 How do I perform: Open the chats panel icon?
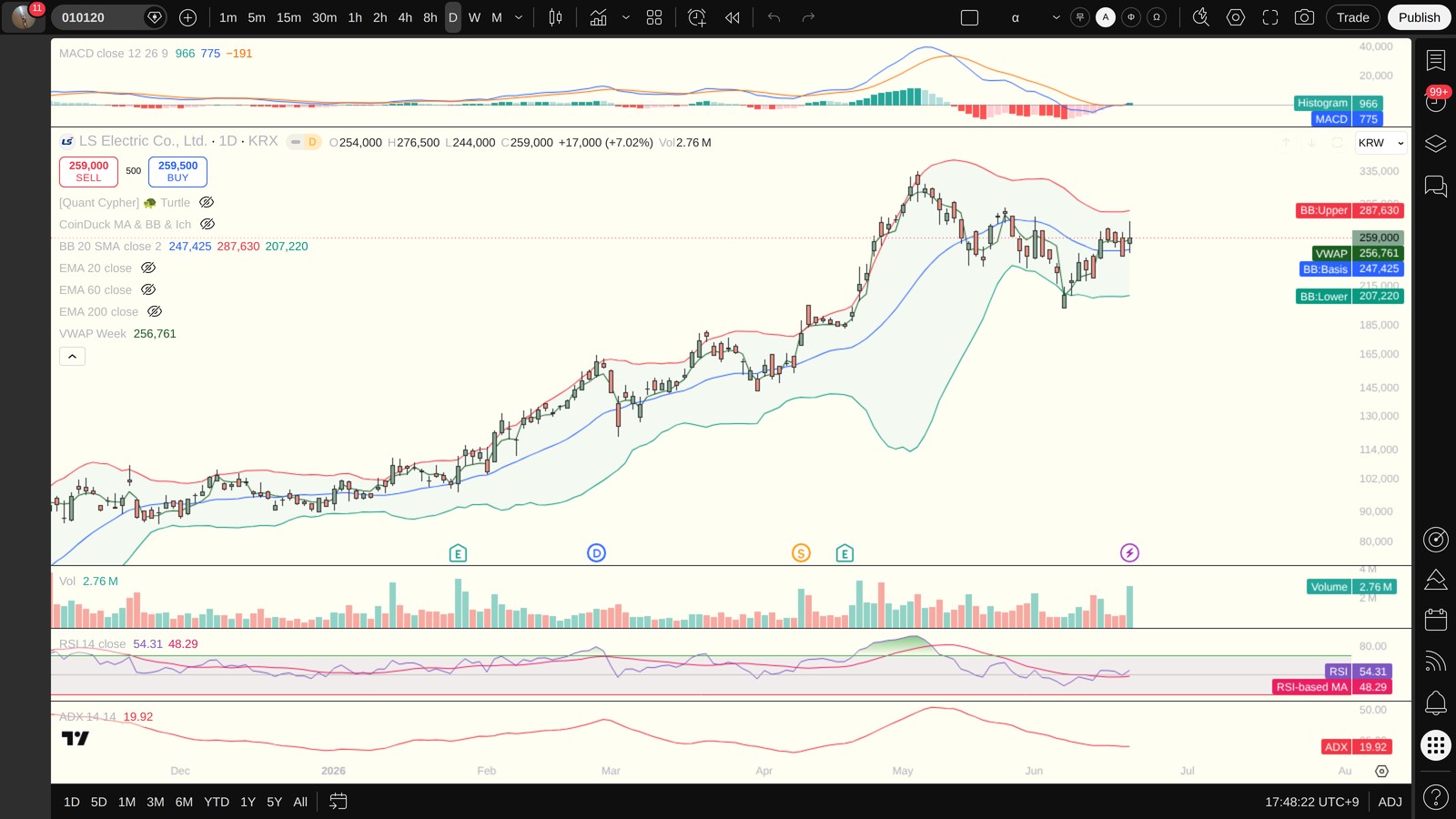(x=1436, y=187)
